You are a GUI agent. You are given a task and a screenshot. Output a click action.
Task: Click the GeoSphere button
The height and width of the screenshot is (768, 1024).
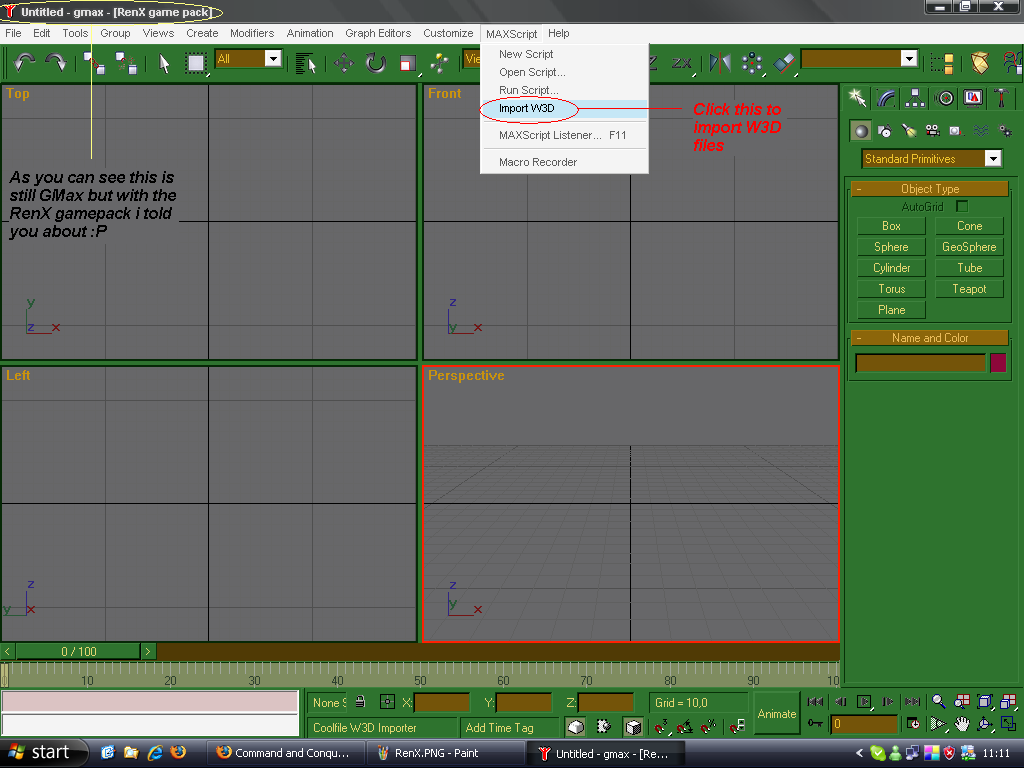coord(969,247)
